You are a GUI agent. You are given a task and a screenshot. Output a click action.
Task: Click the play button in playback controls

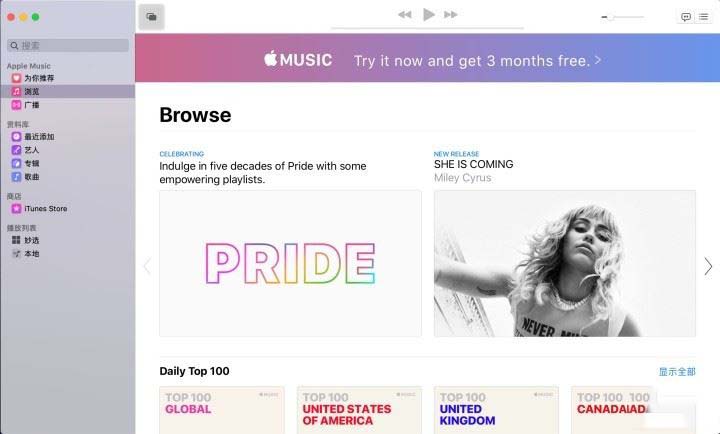pos(428,15)
